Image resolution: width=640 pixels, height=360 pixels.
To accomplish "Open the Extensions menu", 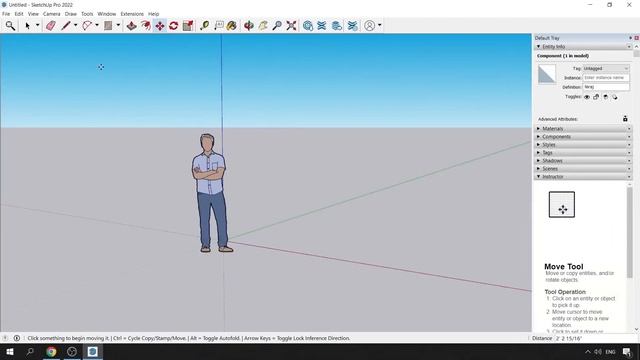I will (132, 14).
